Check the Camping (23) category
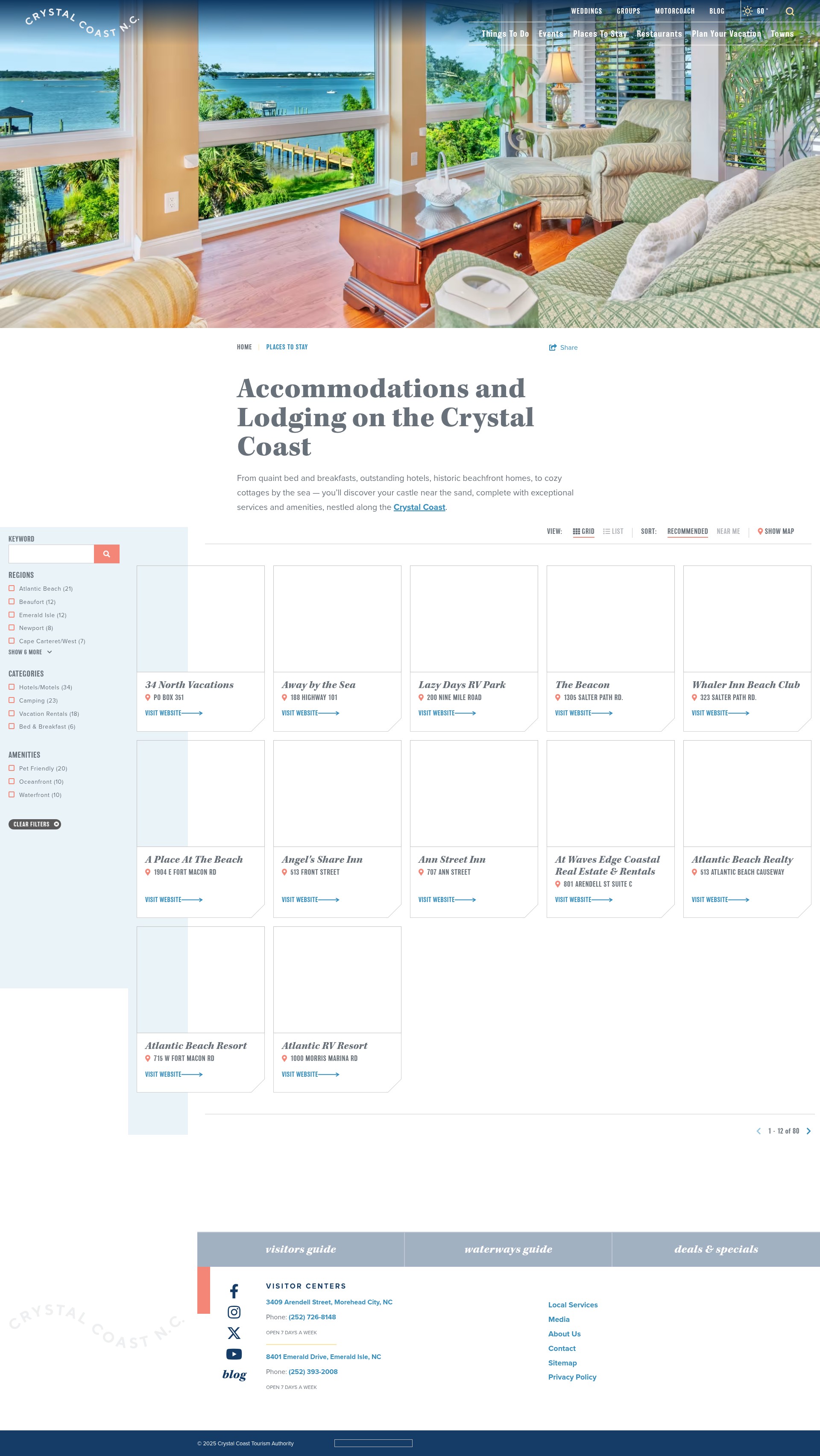Viewport: 820px width, 1456px height. [11, 700]
